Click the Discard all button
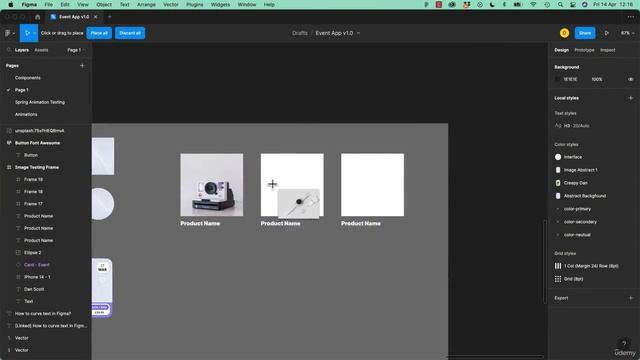This screenshot has height=360, width=640. coord(130,33)
